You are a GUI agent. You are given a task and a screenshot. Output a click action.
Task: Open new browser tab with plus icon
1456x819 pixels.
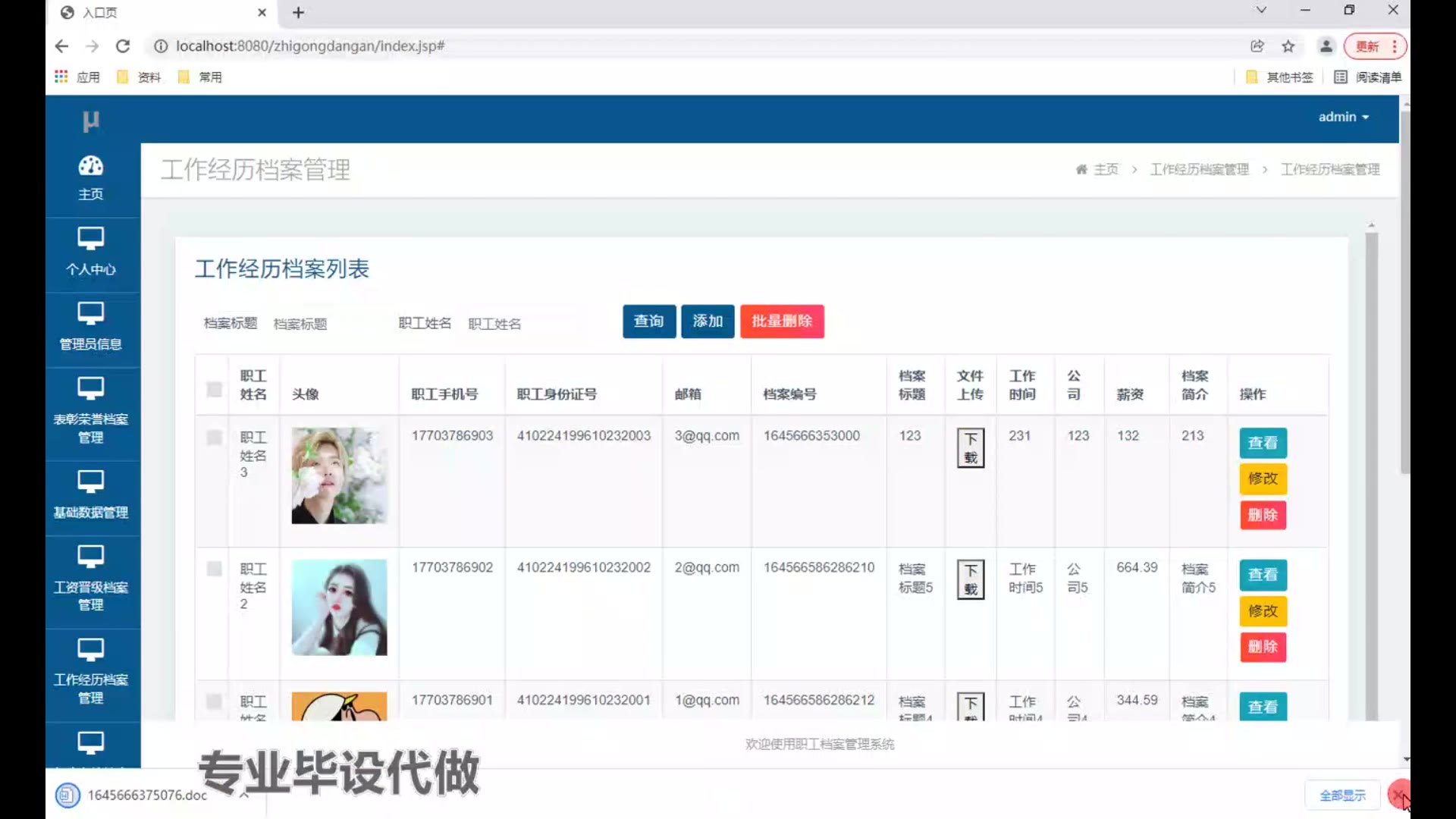[x=299, y=12]
